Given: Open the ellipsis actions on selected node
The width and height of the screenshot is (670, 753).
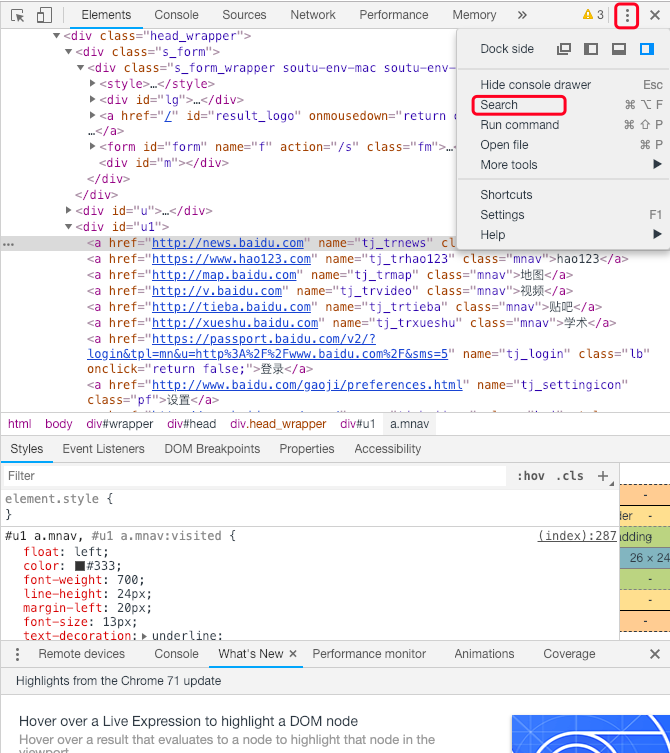Looking at the screenshot, I should point(8,244).
